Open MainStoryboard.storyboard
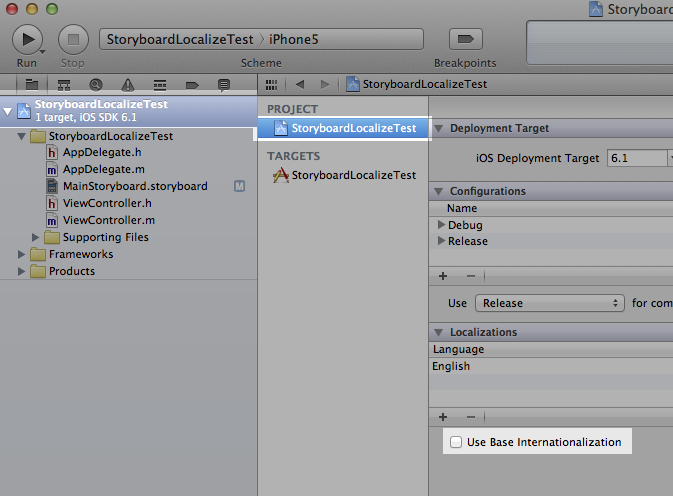 click(135, 186)
